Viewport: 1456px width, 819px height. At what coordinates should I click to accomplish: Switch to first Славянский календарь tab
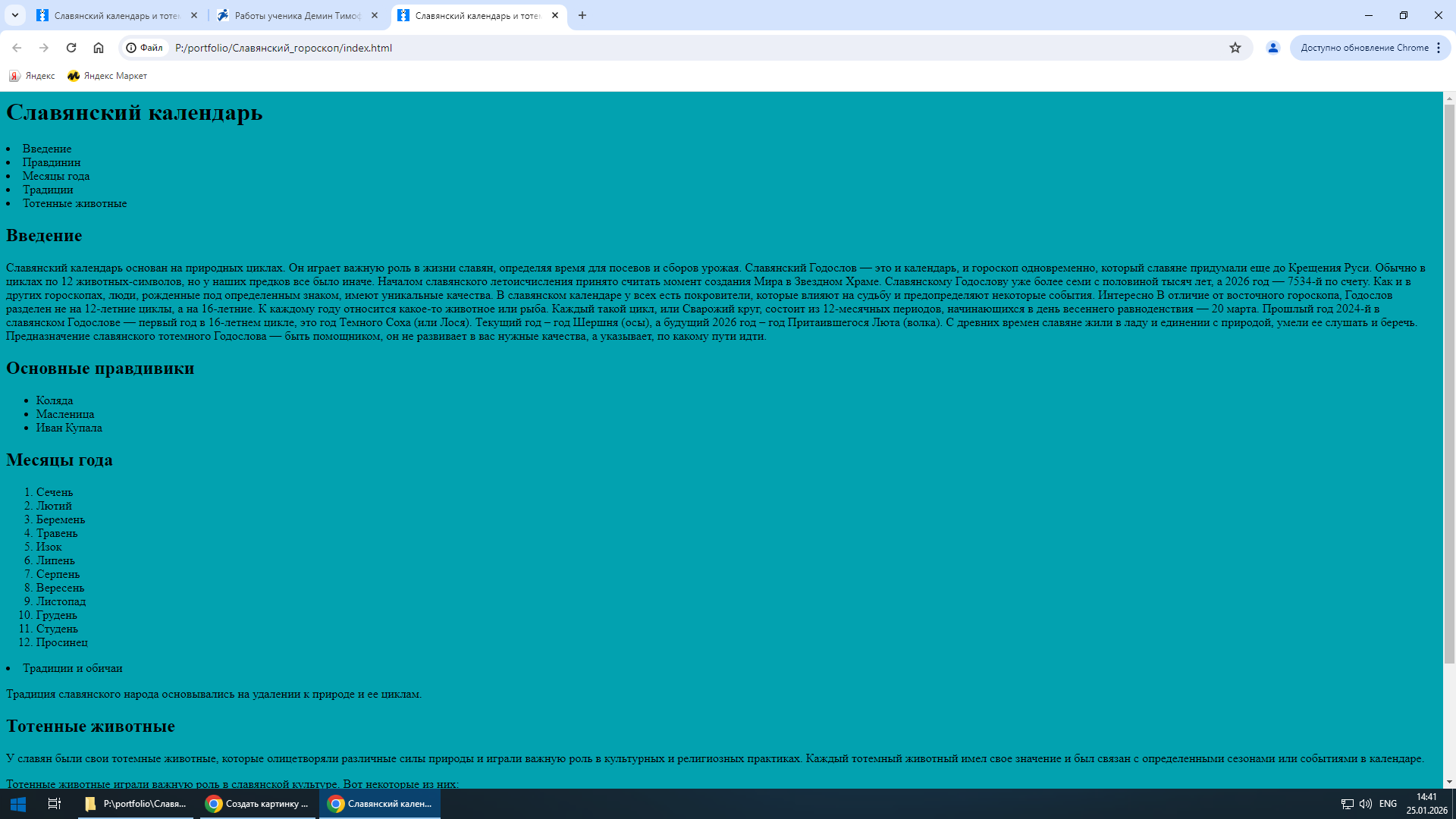pos(114,15)
